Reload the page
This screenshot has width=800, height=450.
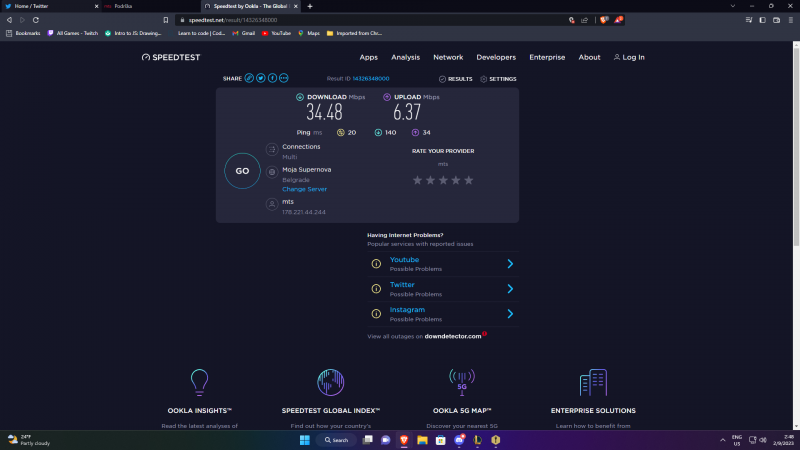(36, 20)
